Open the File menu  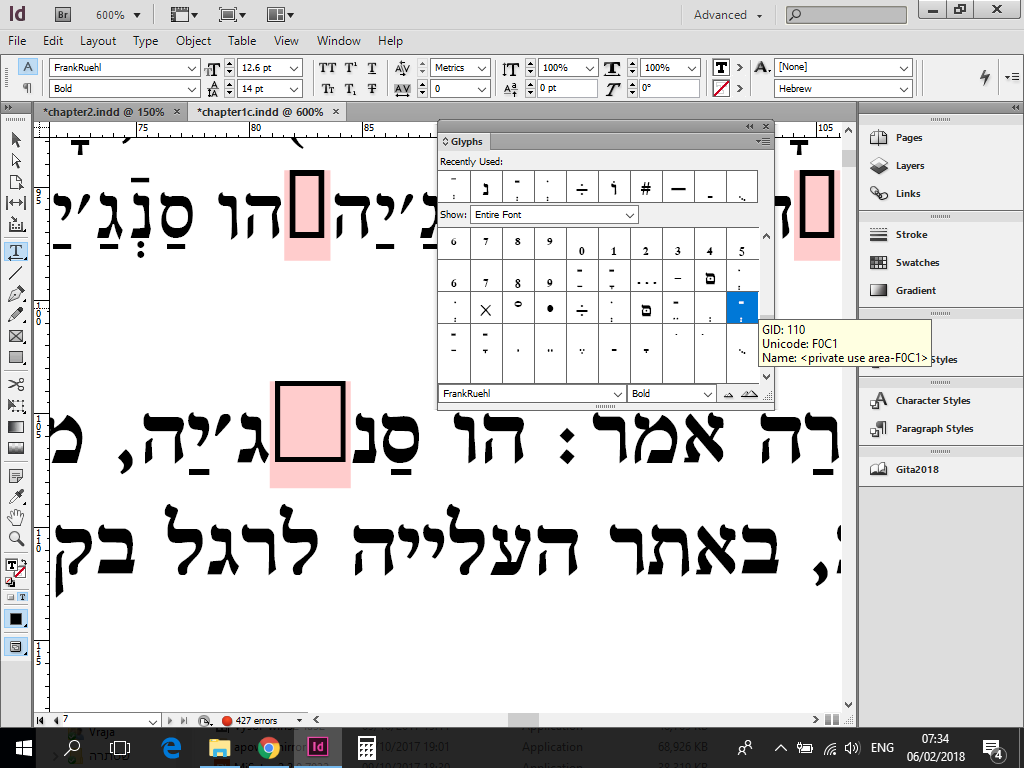click(x=17, y=40)
